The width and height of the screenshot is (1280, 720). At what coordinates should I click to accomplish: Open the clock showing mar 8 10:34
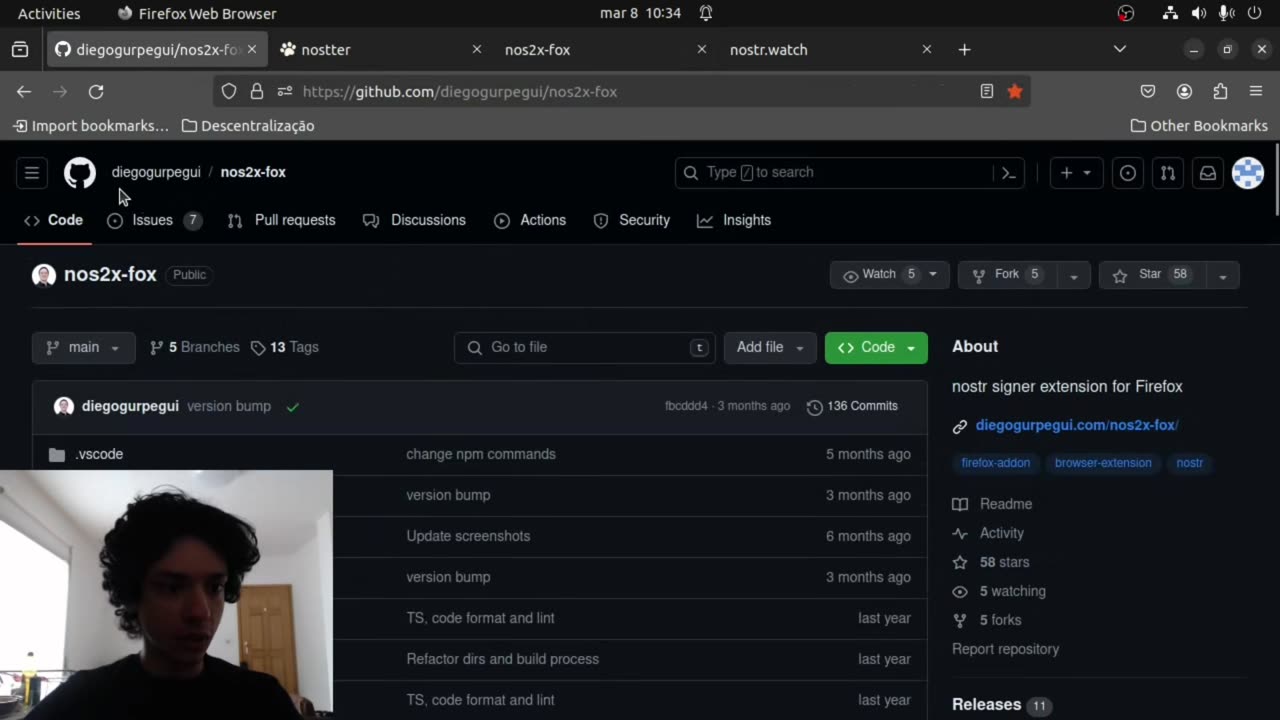(x=640, y=13)
